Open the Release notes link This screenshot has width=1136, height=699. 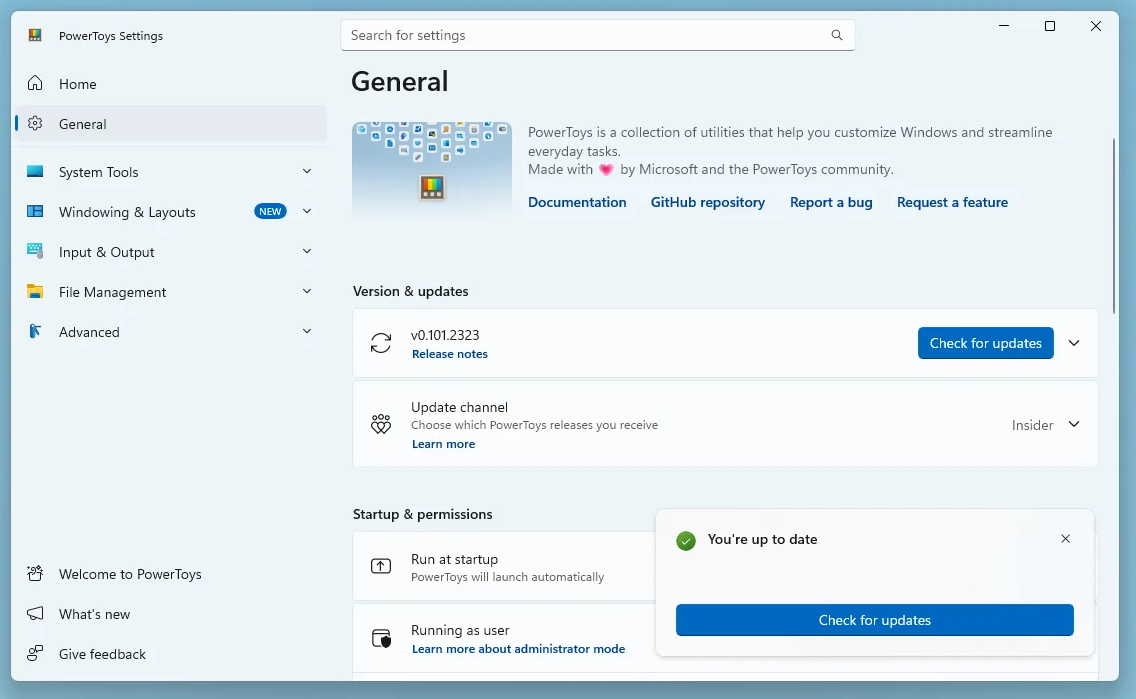point(450,353)
